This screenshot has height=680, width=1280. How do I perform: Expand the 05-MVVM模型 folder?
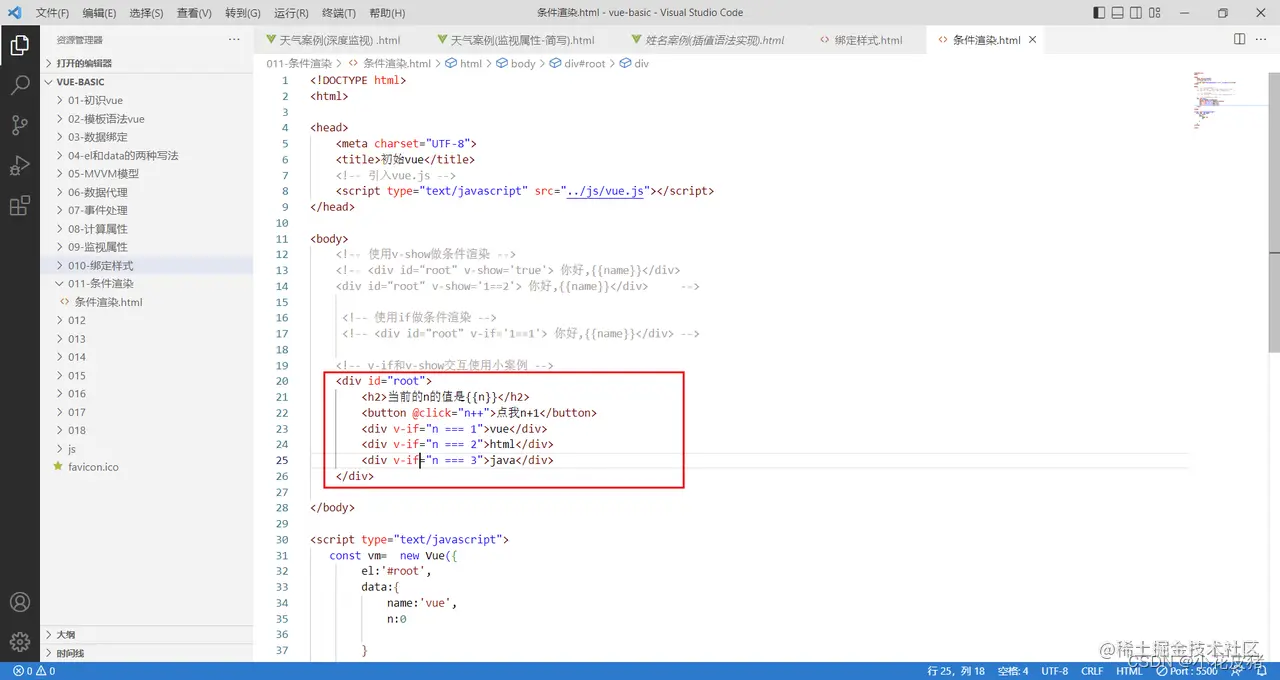[x=147, y=173]
